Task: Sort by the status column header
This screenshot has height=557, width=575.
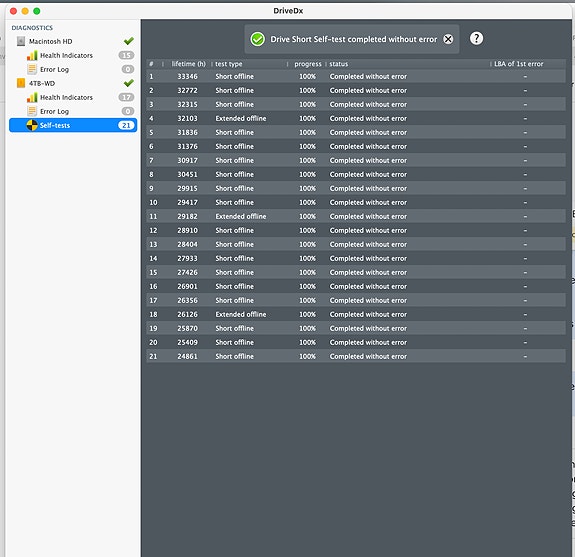Action: [338, 64]
